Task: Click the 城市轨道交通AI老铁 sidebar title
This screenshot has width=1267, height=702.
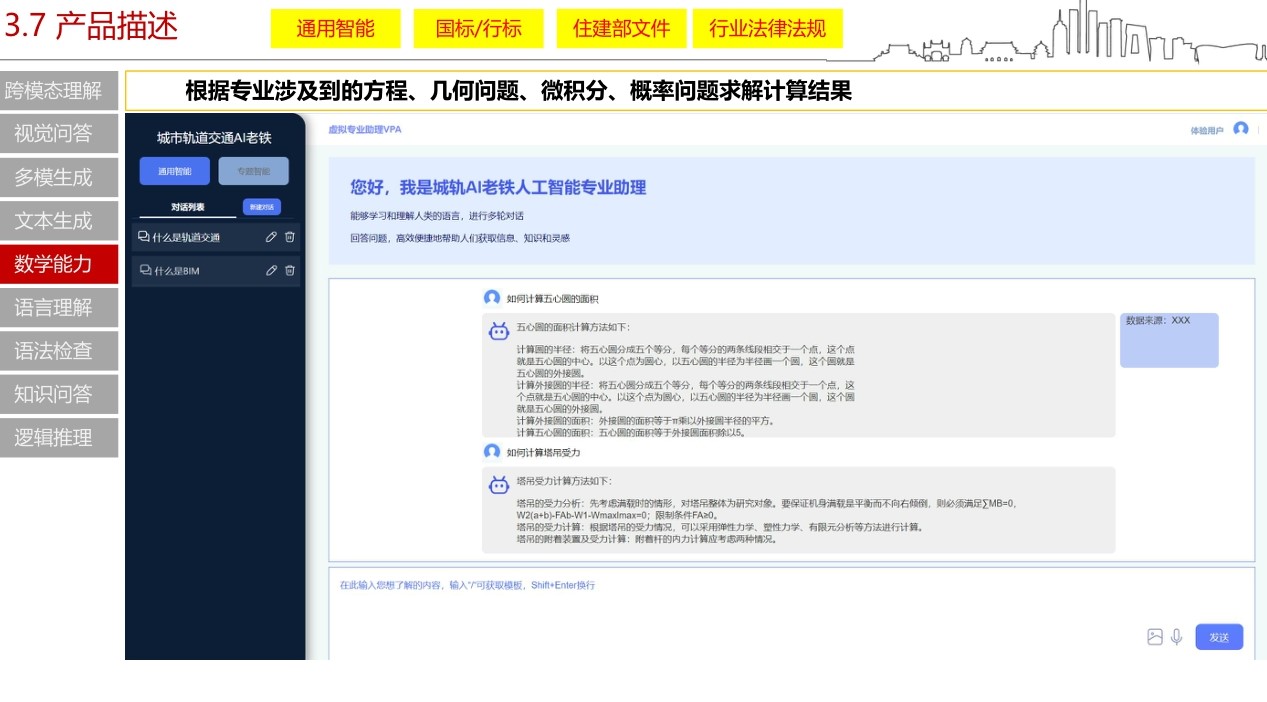Action: tap(214, 137)
